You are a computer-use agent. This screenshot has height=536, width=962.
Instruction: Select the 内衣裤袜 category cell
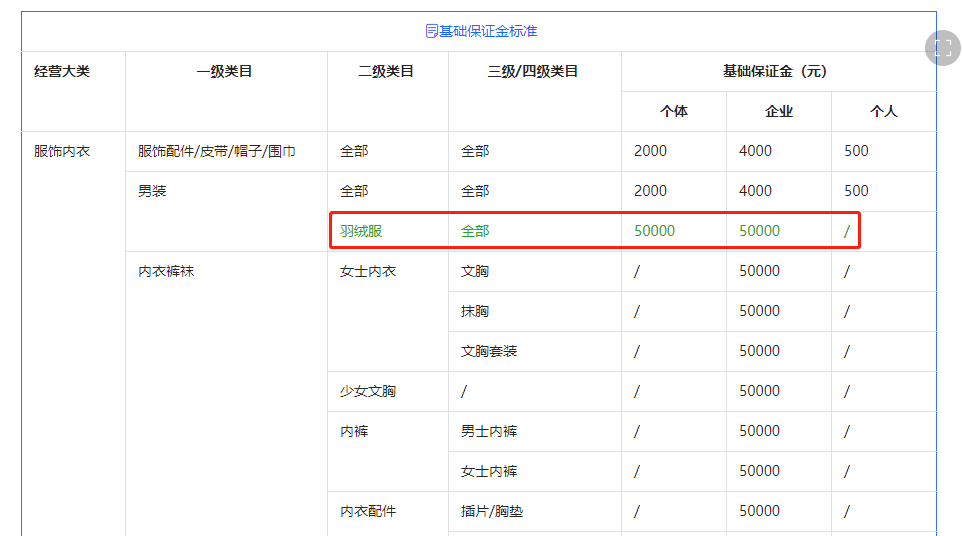tap(166, 271)
